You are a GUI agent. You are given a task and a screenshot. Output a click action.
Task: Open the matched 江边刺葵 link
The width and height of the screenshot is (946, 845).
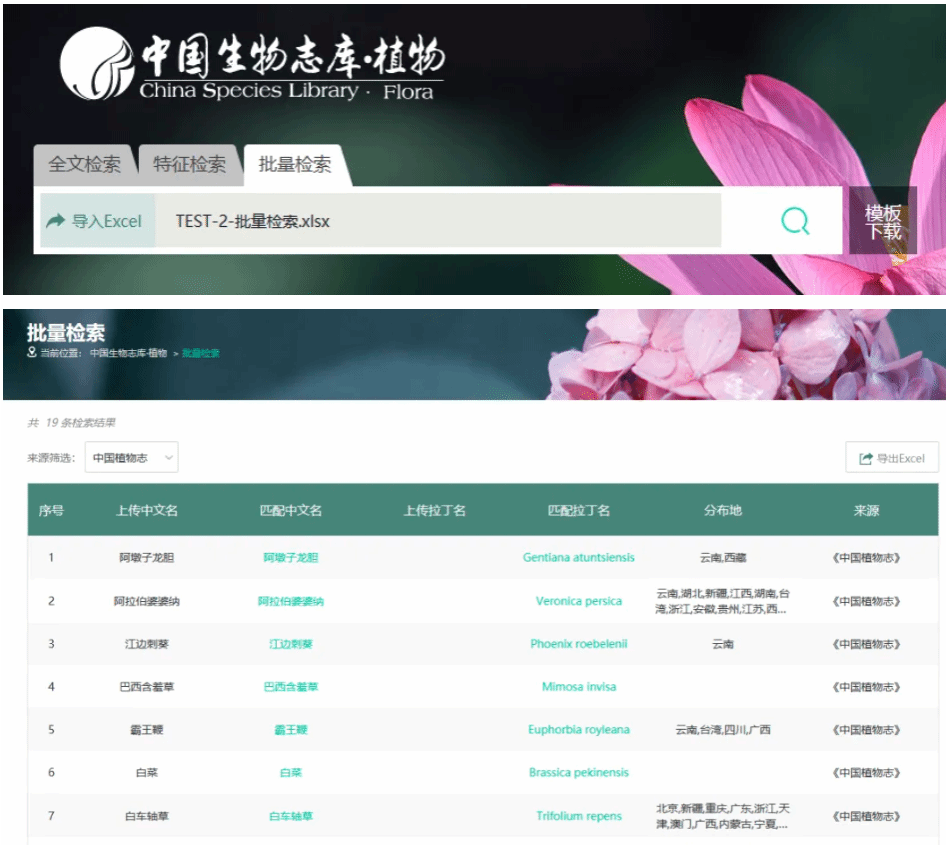291,644
